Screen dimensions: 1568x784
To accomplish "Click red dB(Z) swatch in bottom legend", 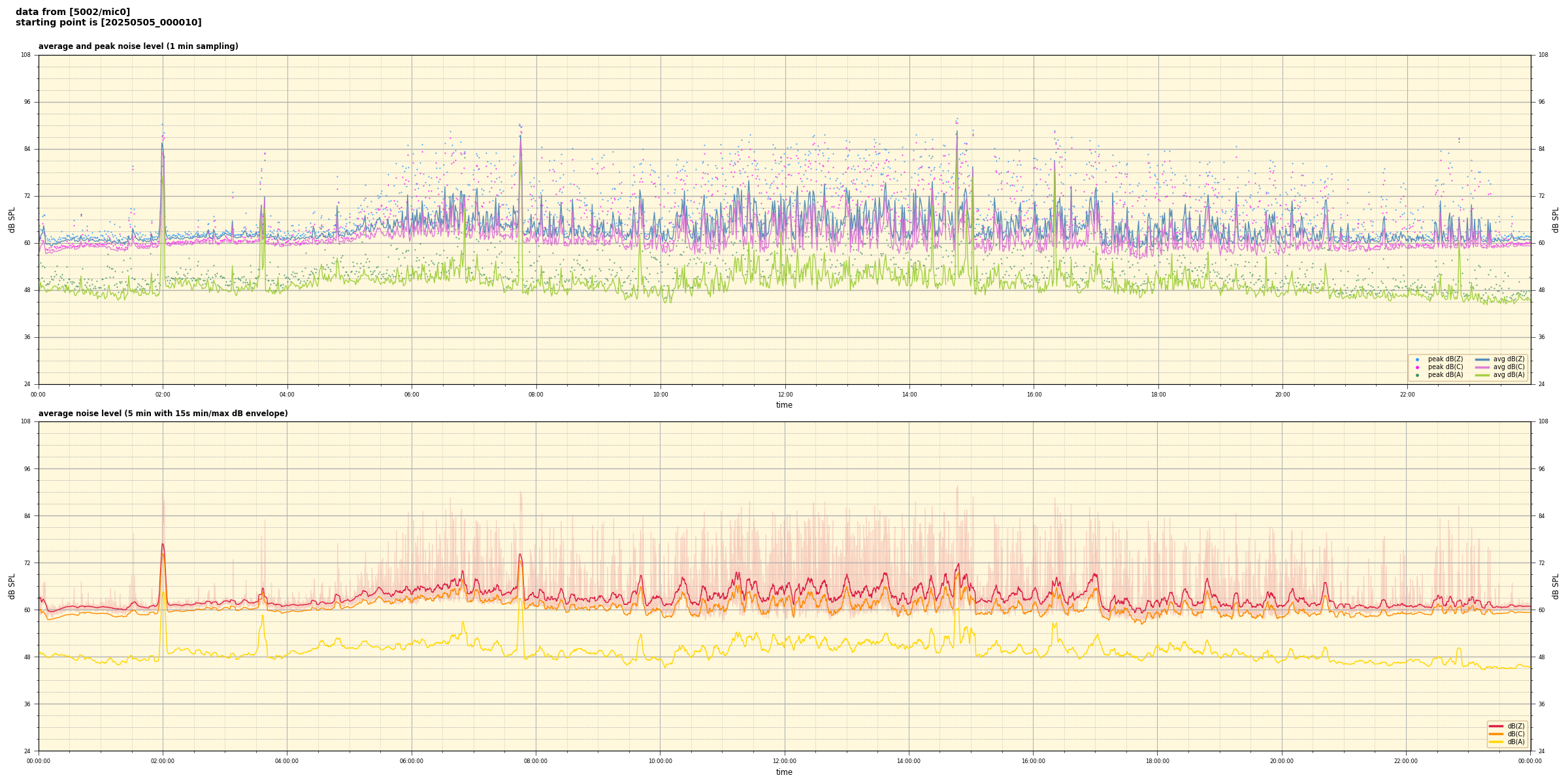I will click(1496, 726).
